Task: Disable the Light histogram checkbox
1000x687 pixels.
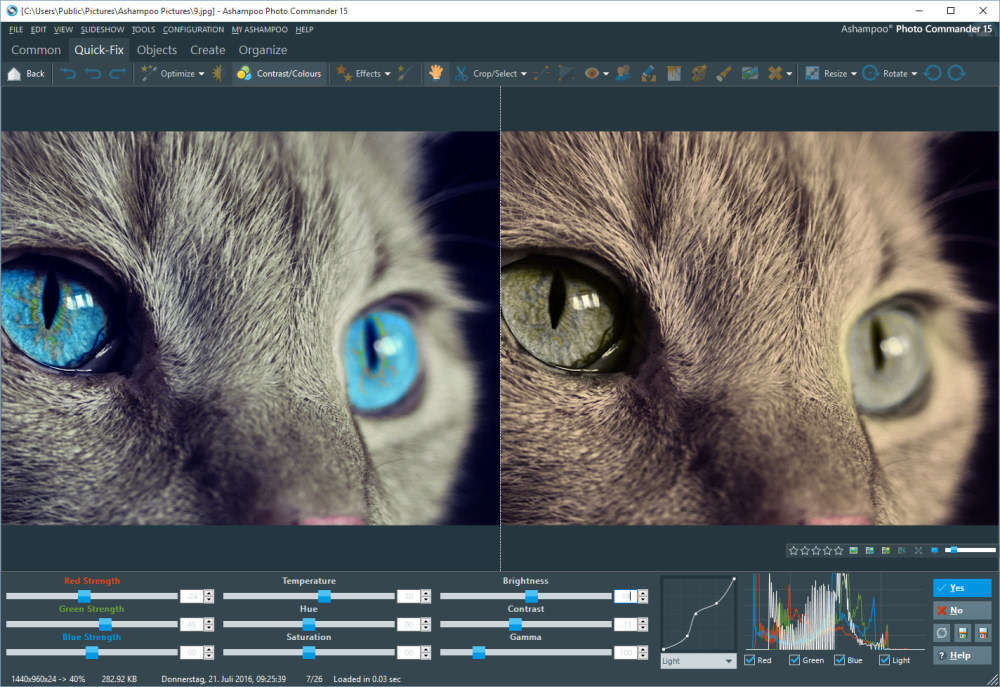Action: click(x=885, y=660)
